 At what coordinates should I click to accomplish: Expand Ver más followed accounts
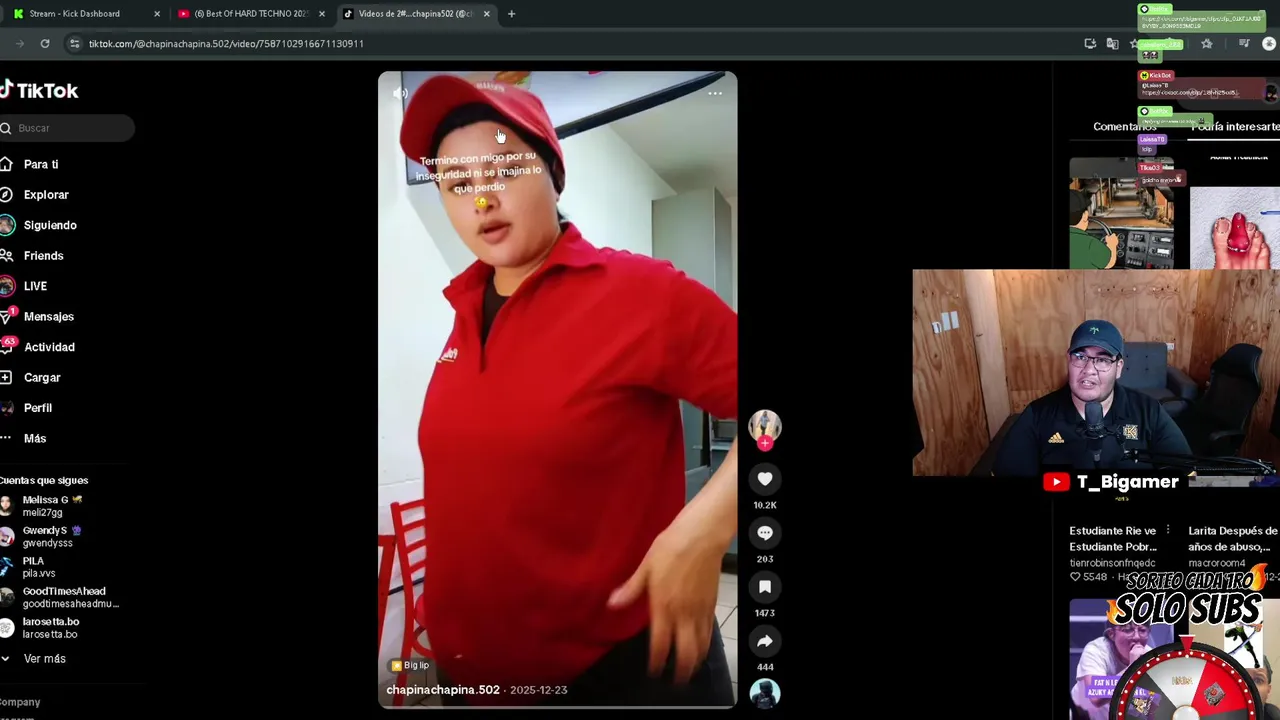[x=44, y=659]
